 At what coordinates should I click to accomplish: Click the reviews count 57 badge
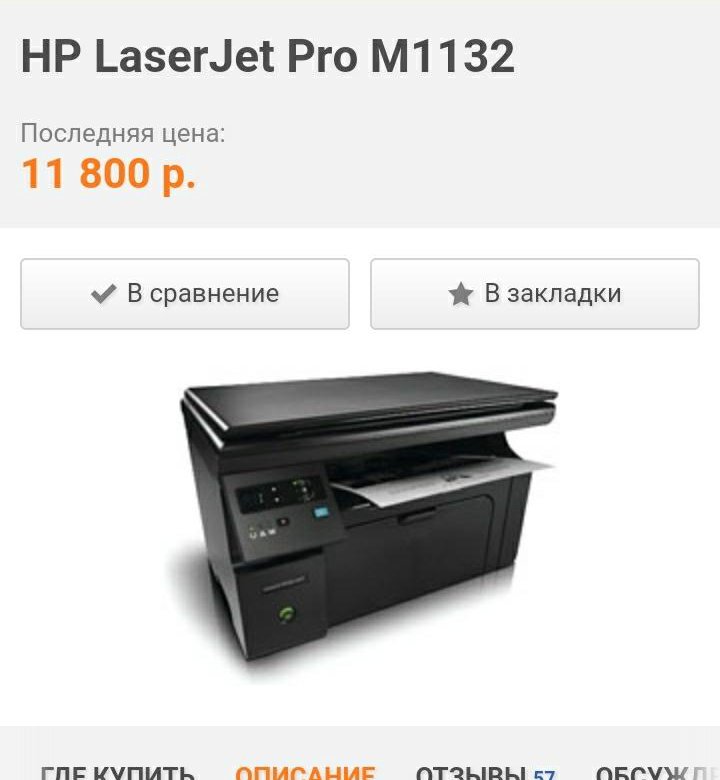click(x=544, y=775)
